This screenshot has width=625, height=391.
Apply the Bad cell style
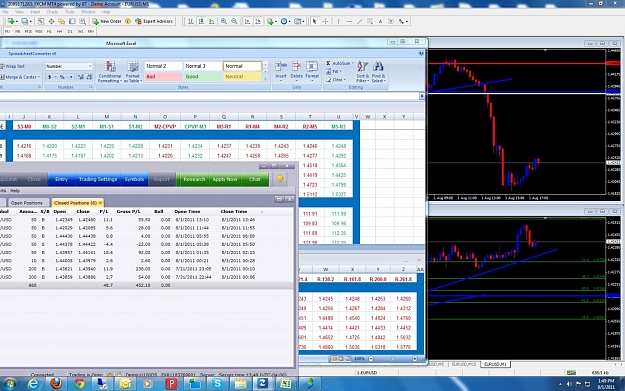(x=163, y=77)
